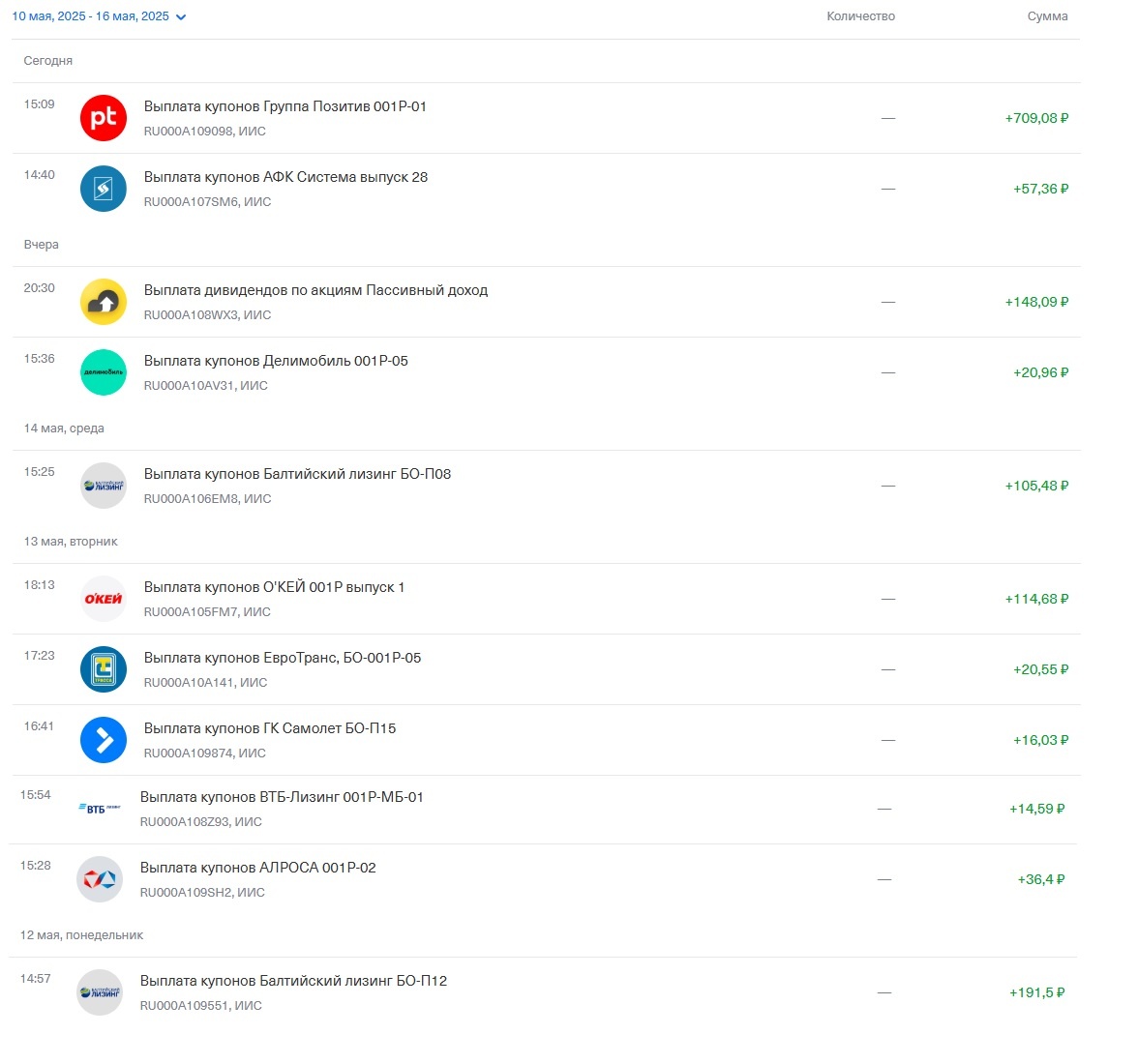This screenshot has height=1064, width=1138.
Task: Open Выплата купонов Балтийский лизинг БО-П12
Action: (x=294, y=981)
